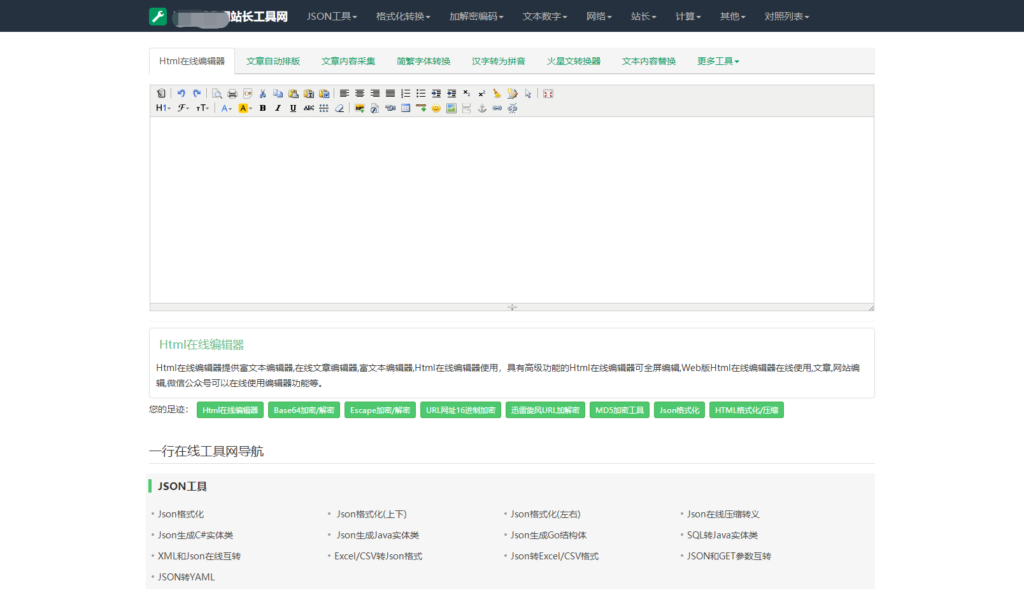
Task: Center align text in the editor
Action: (359, 93)
